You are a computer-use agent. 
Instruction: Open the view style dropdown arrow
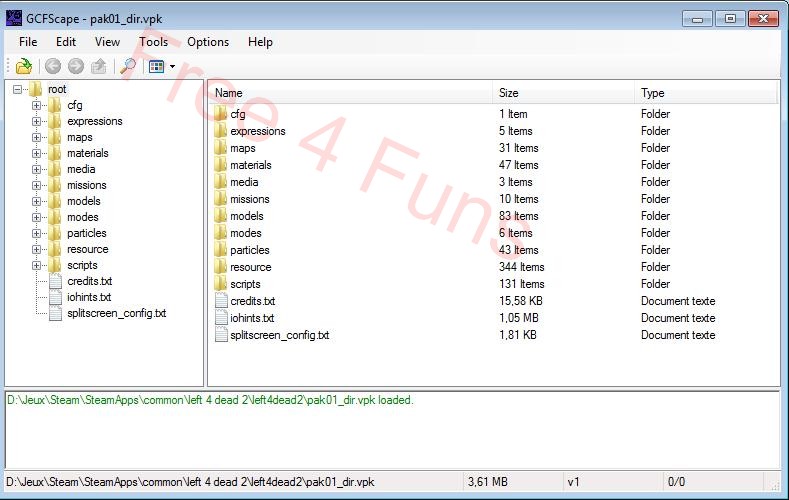[172, 67]
